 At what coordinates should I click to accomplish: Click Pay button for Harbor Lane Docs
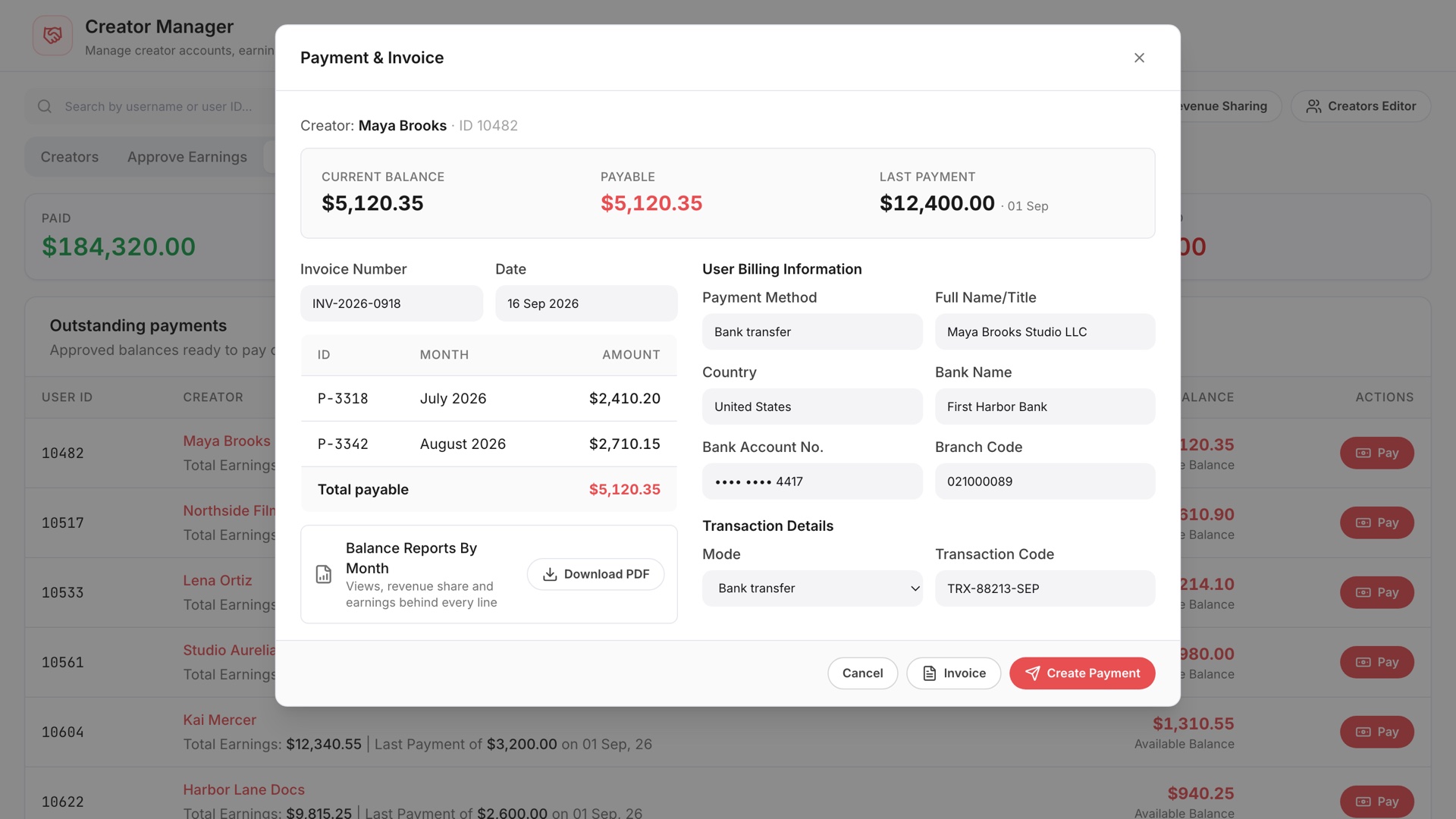[1376, 802]
